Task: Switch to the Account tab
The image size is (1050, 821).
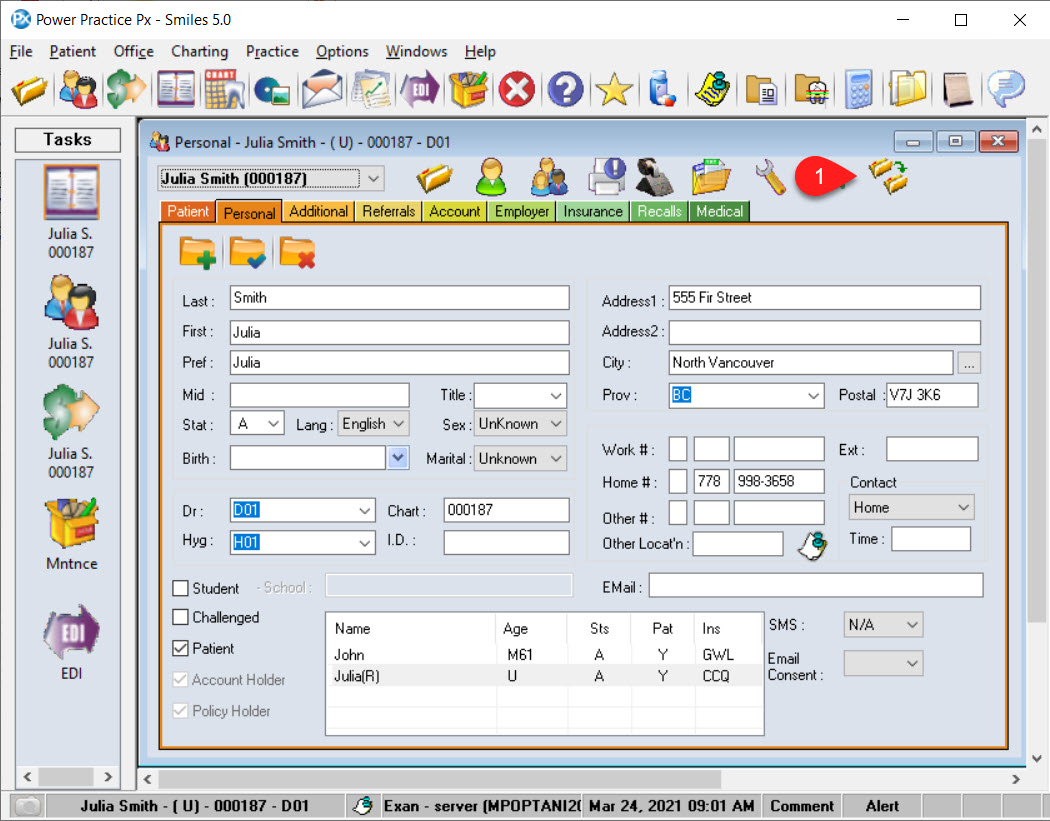Action: [455, 212]
